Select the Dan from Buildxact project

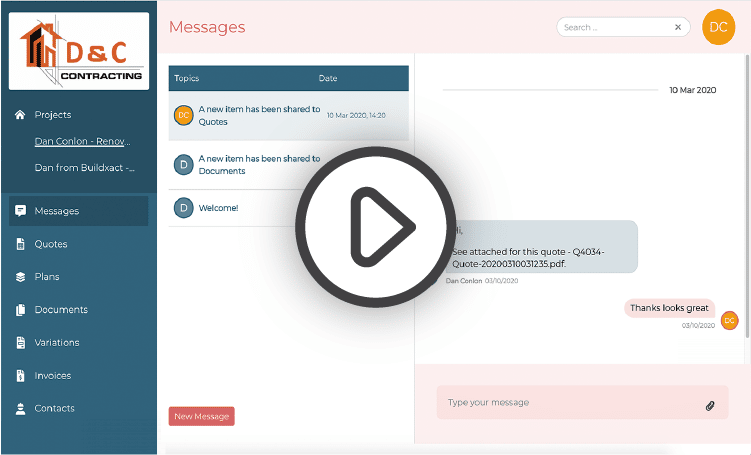tap(84, 168)
